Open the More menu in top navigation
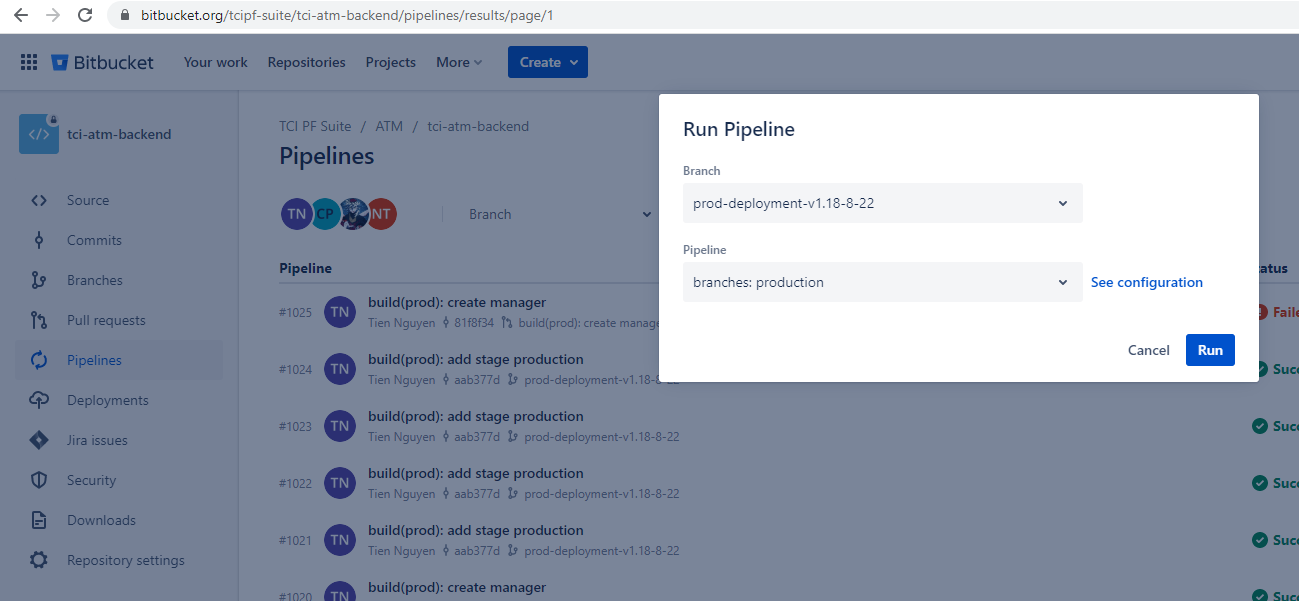Image resolution: width=1299 pixels, height=601 pixels. point(458,62)
